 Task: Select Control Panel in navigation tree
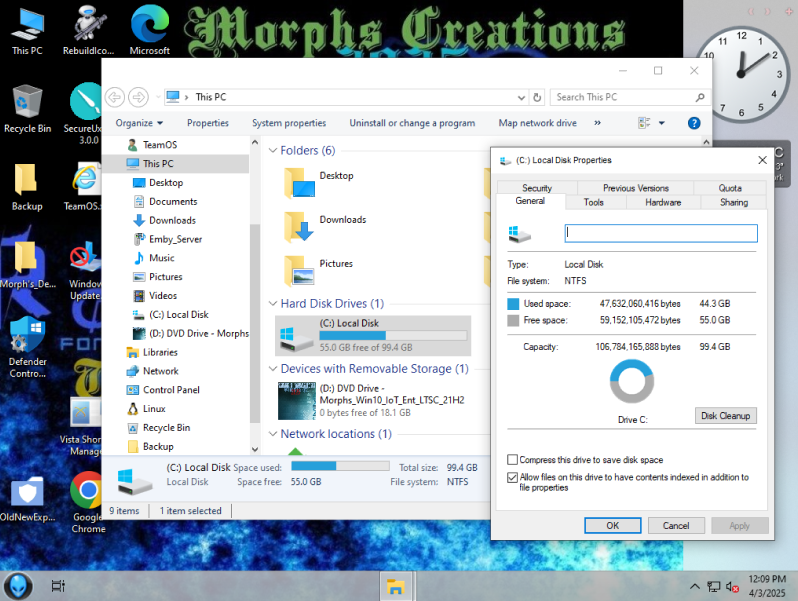(171, 390)
